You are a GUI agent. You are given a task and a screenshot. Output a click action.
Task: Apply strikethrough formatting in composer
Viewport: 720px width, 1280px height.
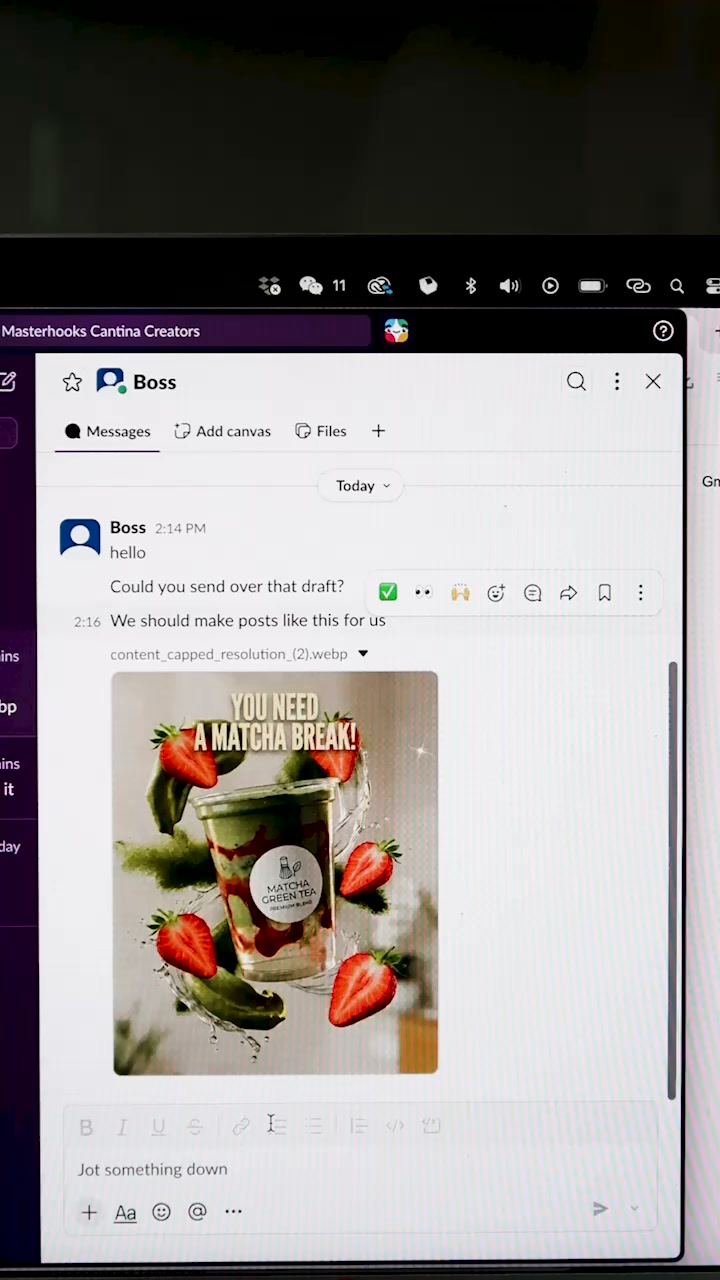195,1127
